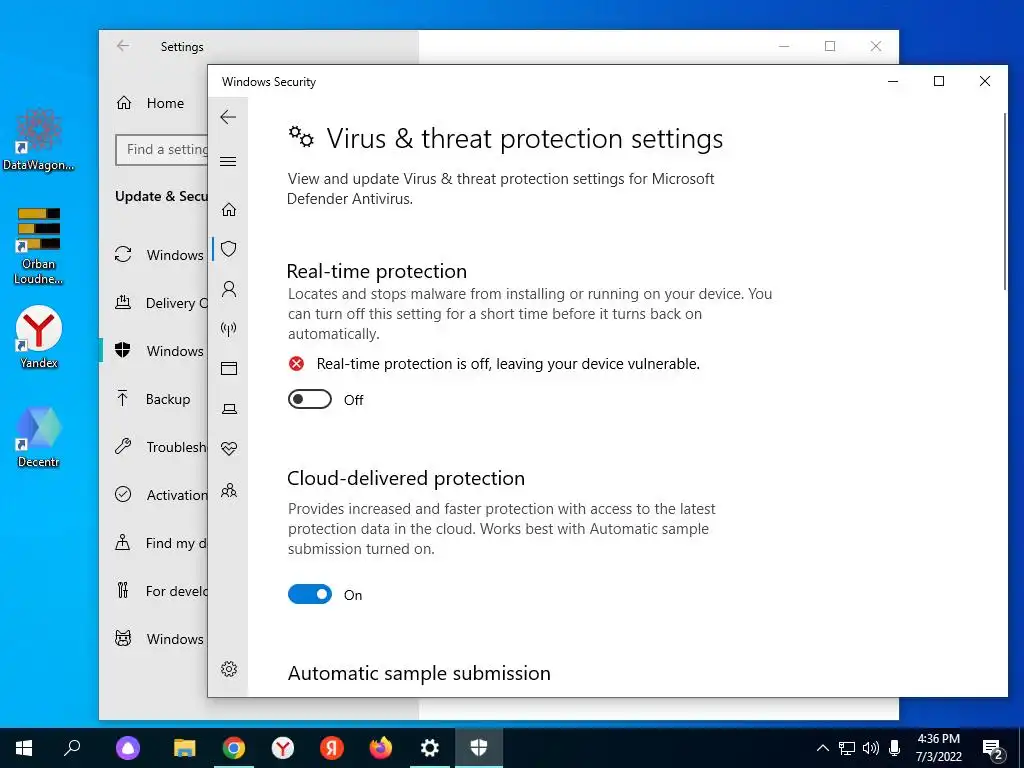
Task: Open the Alice assistant taskbar icon
Action: click(x=128, y=748)
